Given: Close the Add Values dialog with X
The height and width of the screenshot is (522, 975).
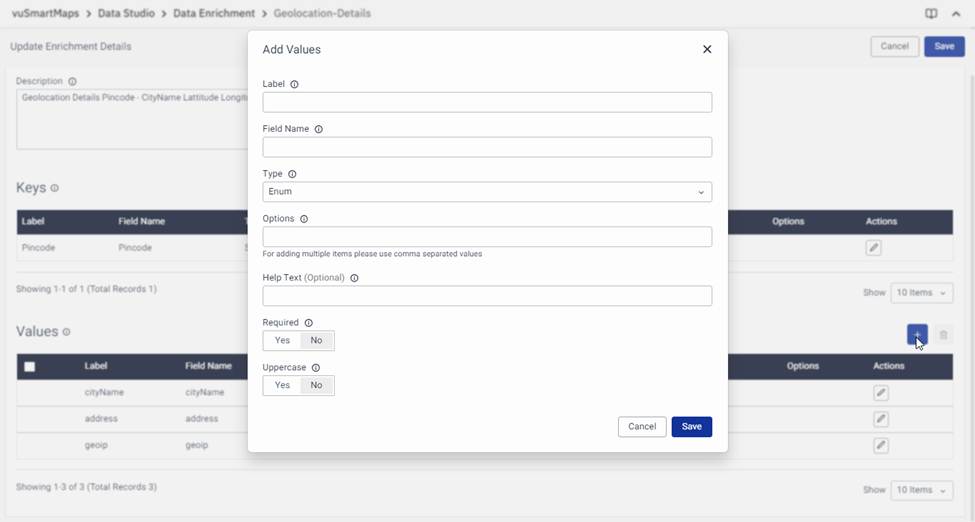Looking at the screenshot, I should [x=707, y=49].
